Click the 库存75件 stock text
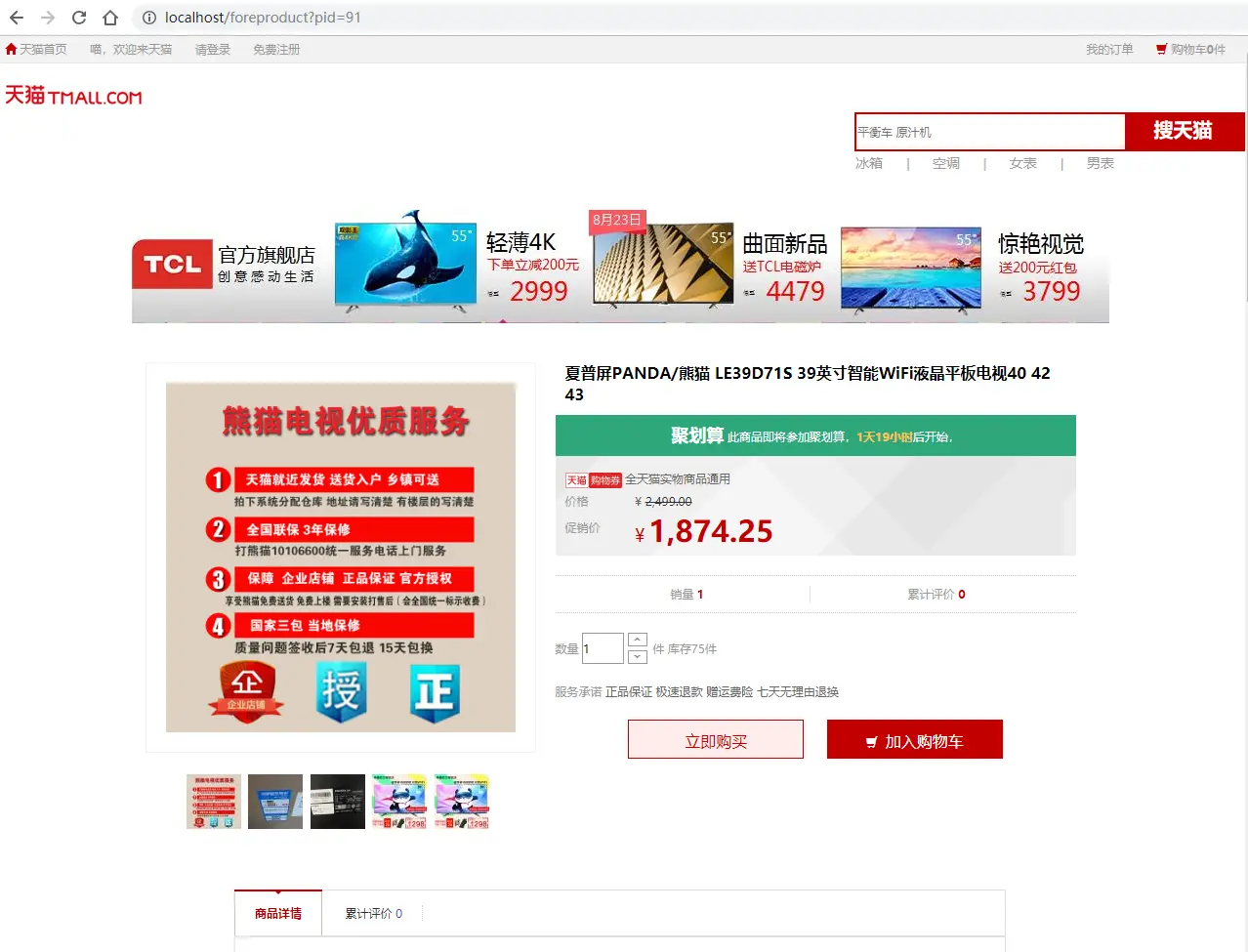1248x952 pixels. (x=692, y=648)
